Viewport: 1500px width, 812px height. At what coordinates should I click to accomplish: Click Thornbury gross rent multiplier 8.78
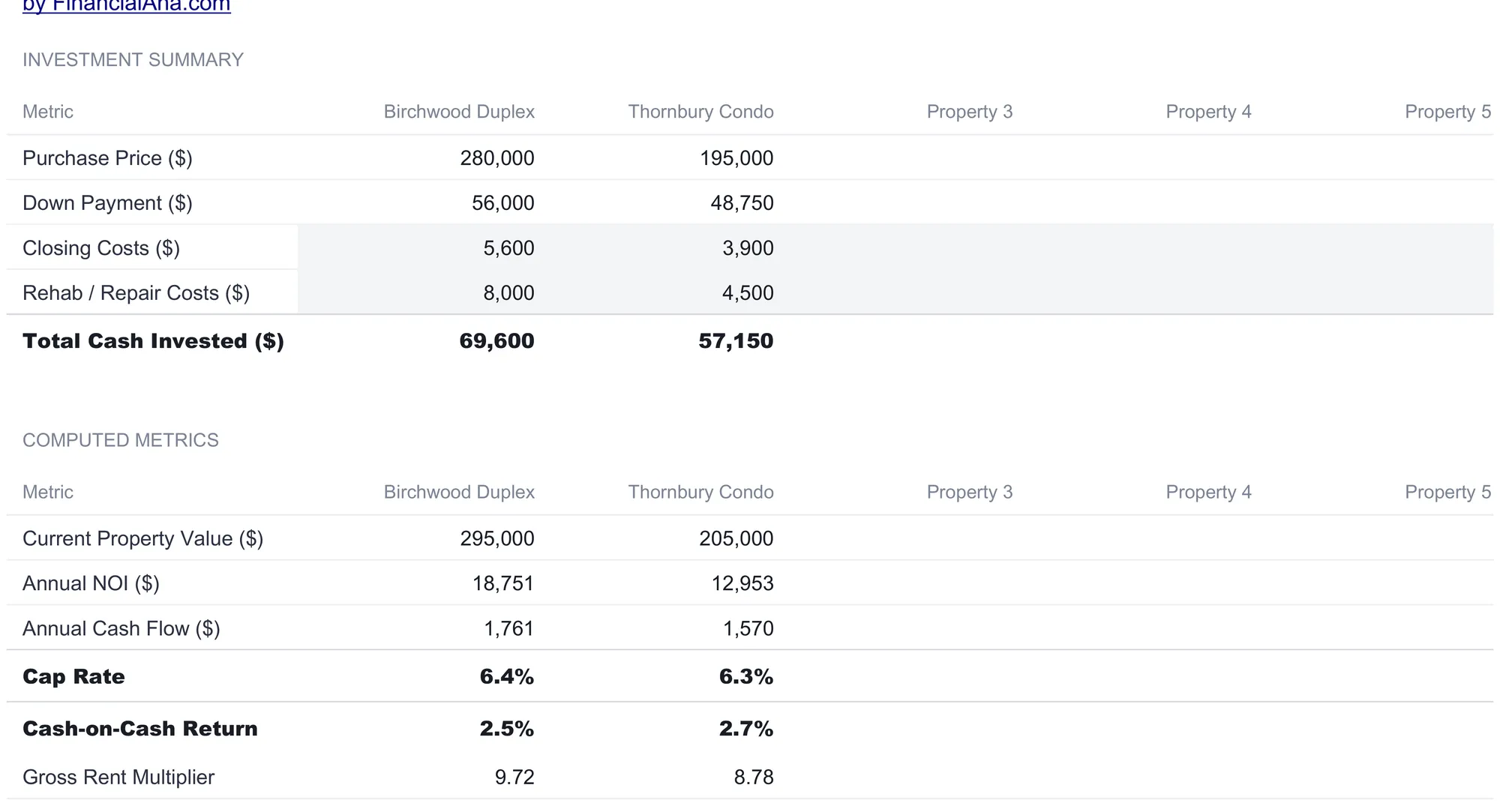[754, 778]
